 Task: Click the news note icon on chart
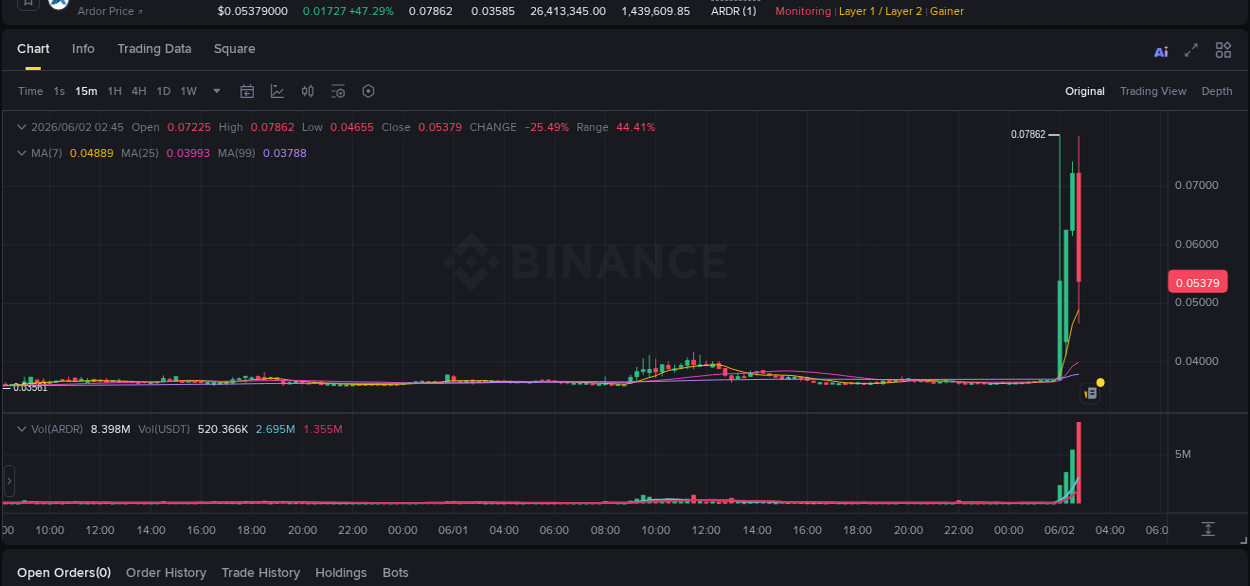1091,394
